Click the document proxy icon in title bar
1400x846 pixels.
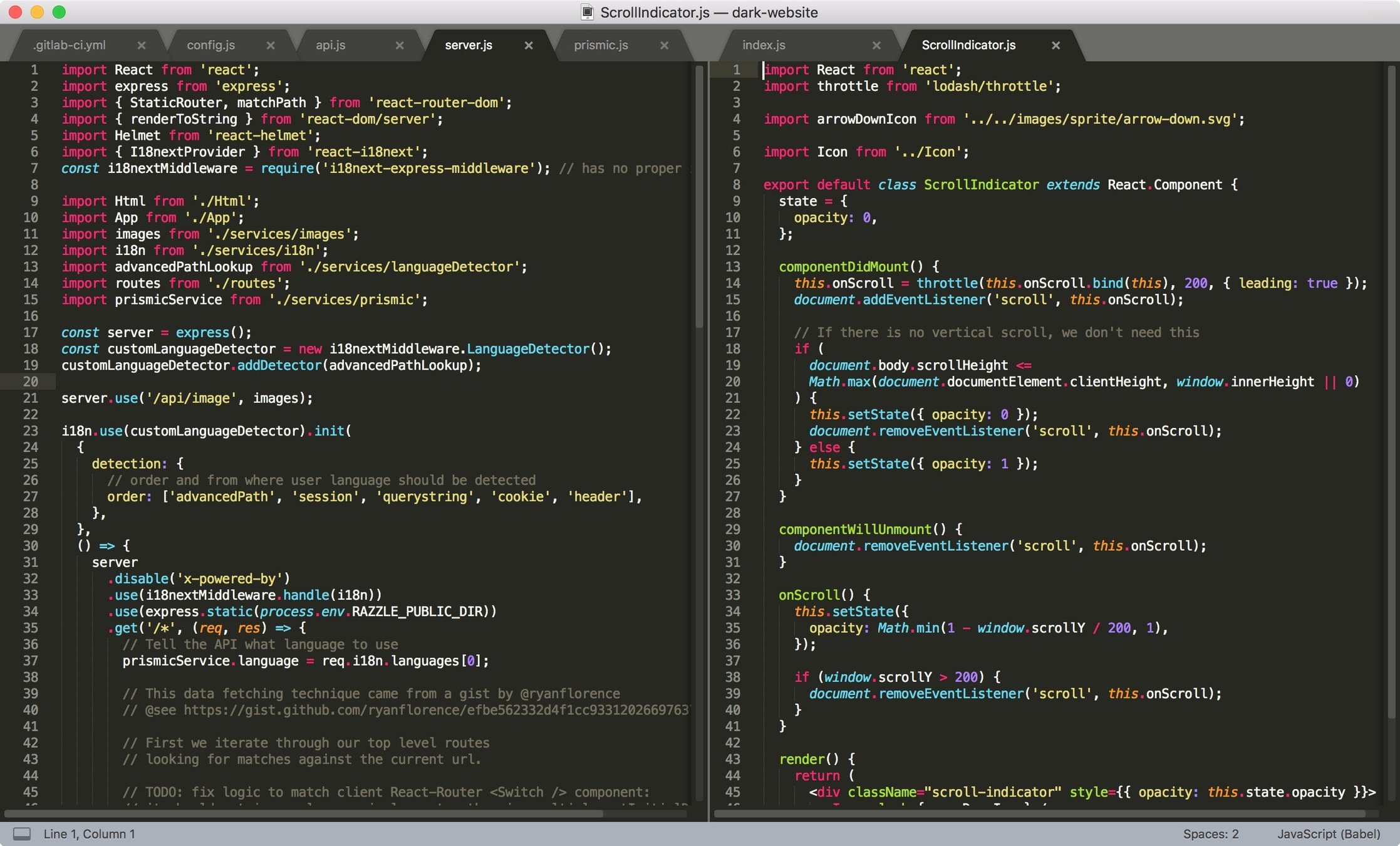[x=587, y=13]
